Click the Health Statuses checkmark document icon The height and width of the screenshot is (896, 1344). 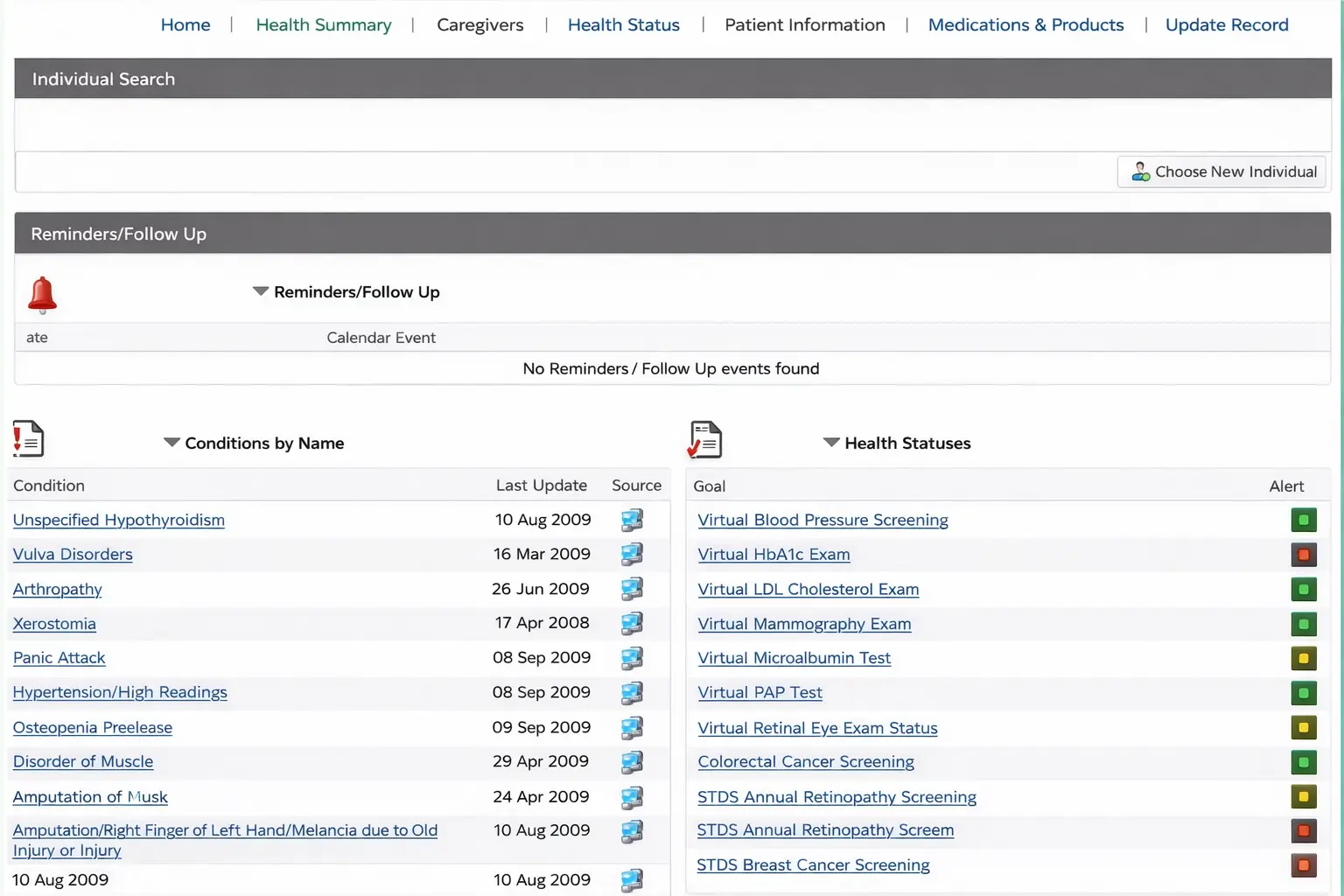704,438
